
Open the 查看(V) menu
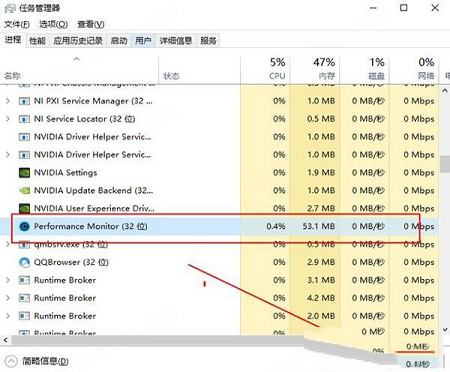(91, 24)
